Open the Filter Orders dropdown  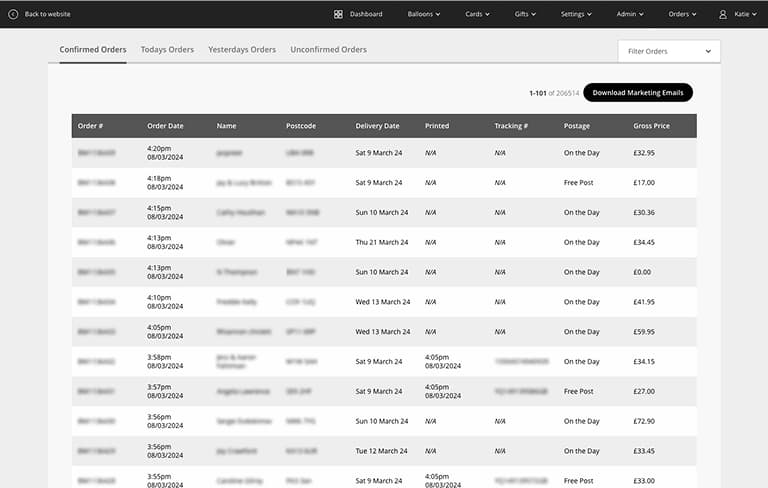click(669, 51)
